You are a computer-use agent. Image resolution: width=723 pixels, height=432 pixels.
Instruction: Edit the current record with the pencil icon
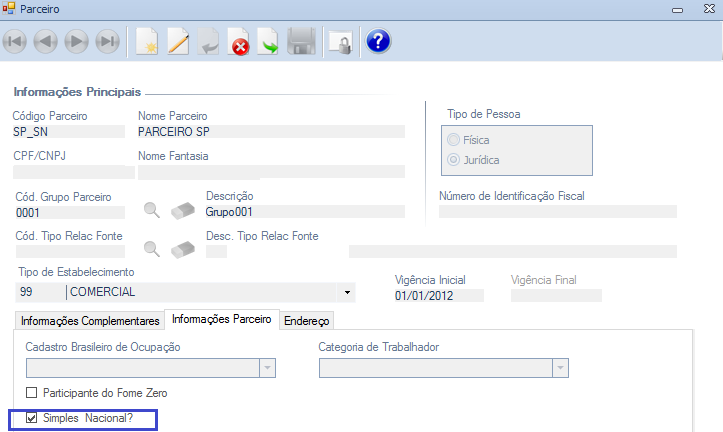(x=178, y=41)
